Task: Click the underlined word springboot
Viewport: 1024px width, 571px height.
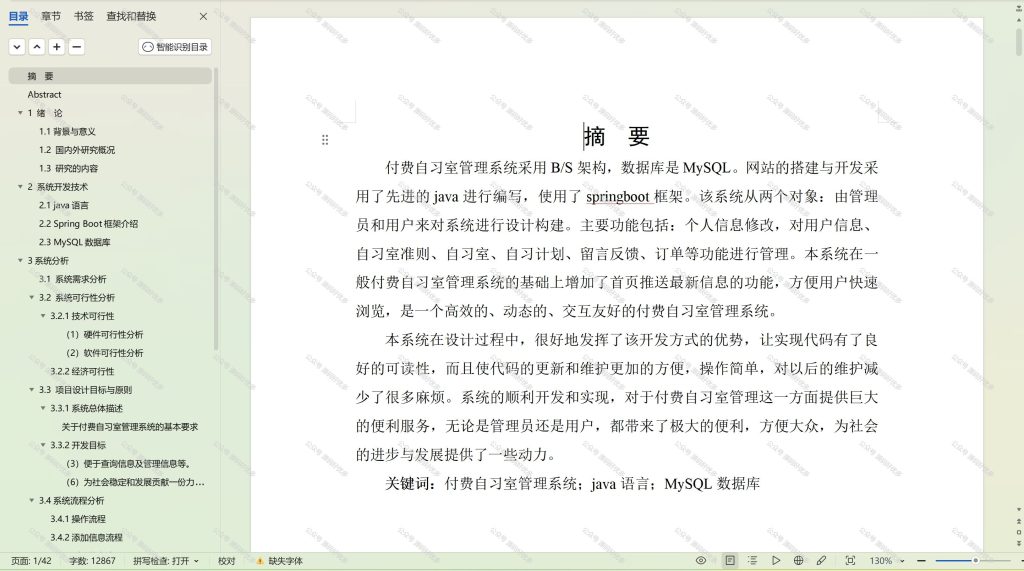Action: click(x=618, y=197)
